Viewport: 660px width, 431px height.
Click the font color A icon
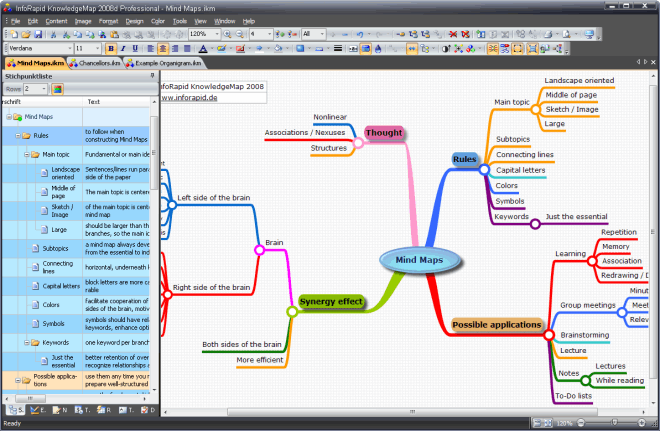click(x=203, y=49)
